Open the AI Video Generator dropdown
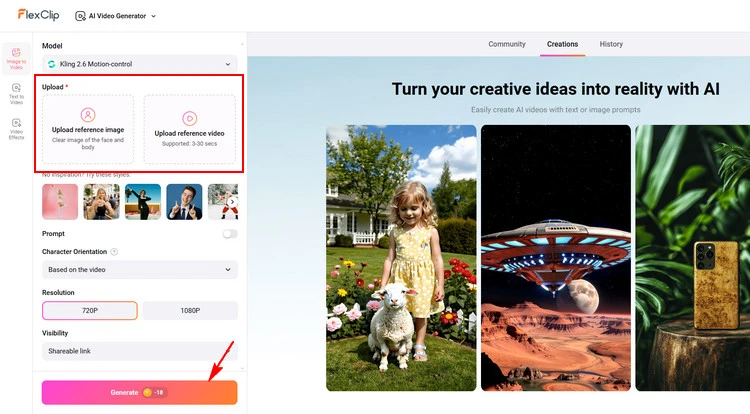The image size is (750, 414). (116, 16)
